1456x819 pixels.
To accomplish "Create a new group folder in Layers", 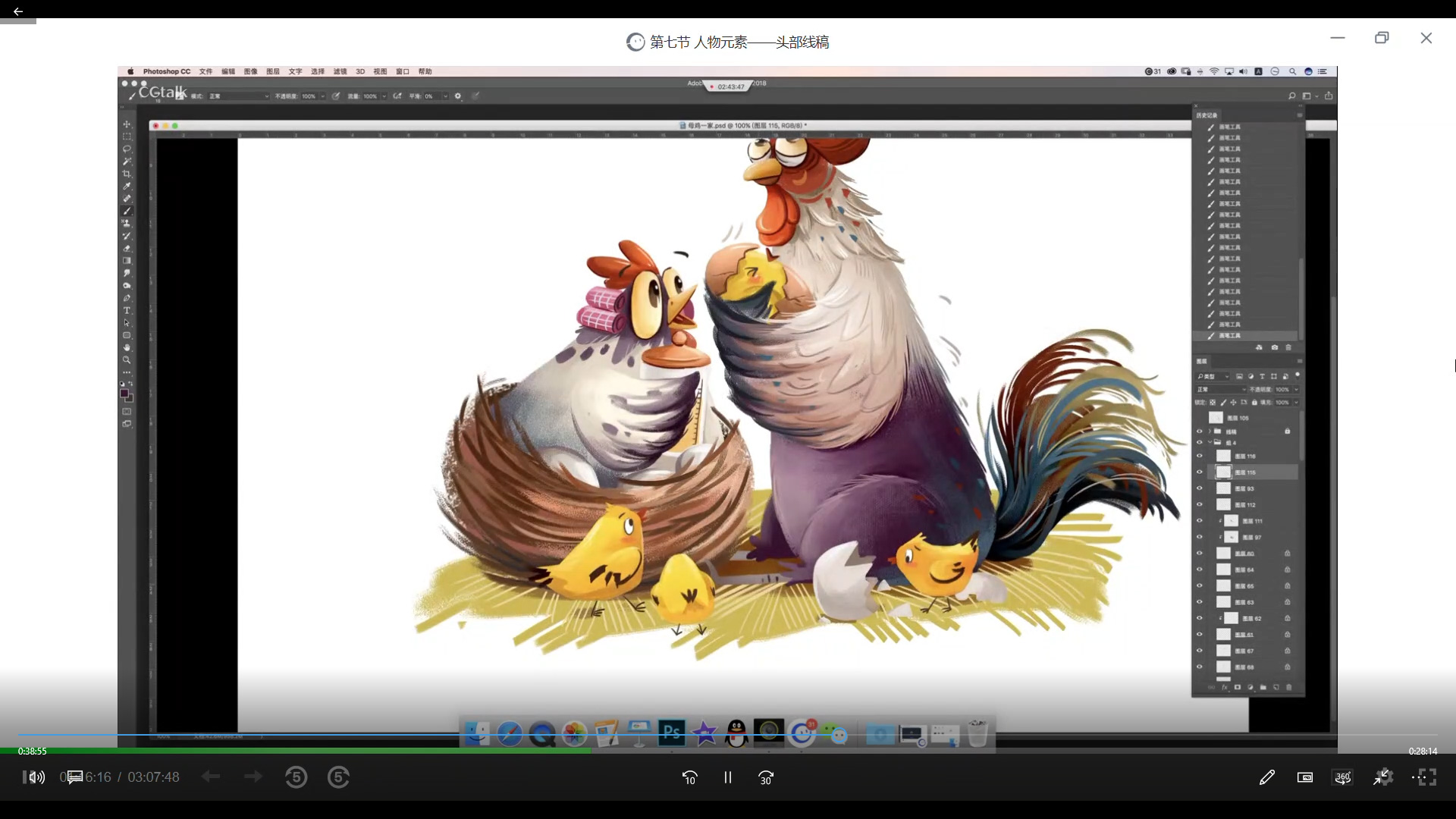I will [1263, 687].
